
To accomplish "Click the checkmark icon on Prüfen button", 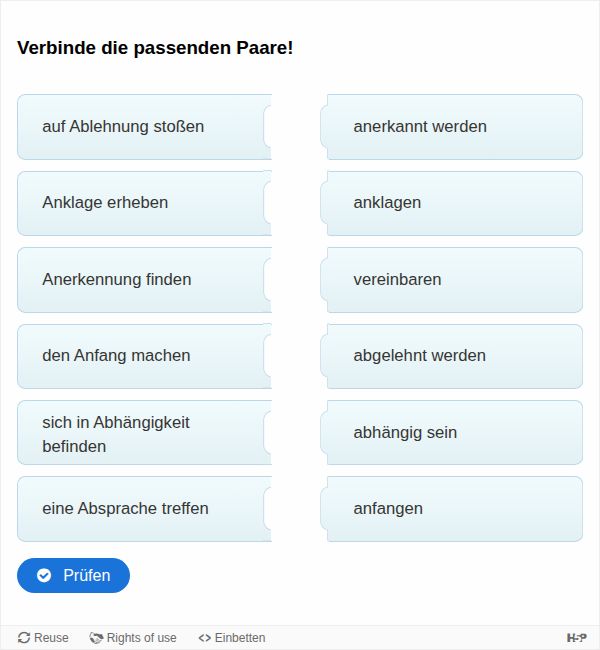I will click(x=44, y=575).
